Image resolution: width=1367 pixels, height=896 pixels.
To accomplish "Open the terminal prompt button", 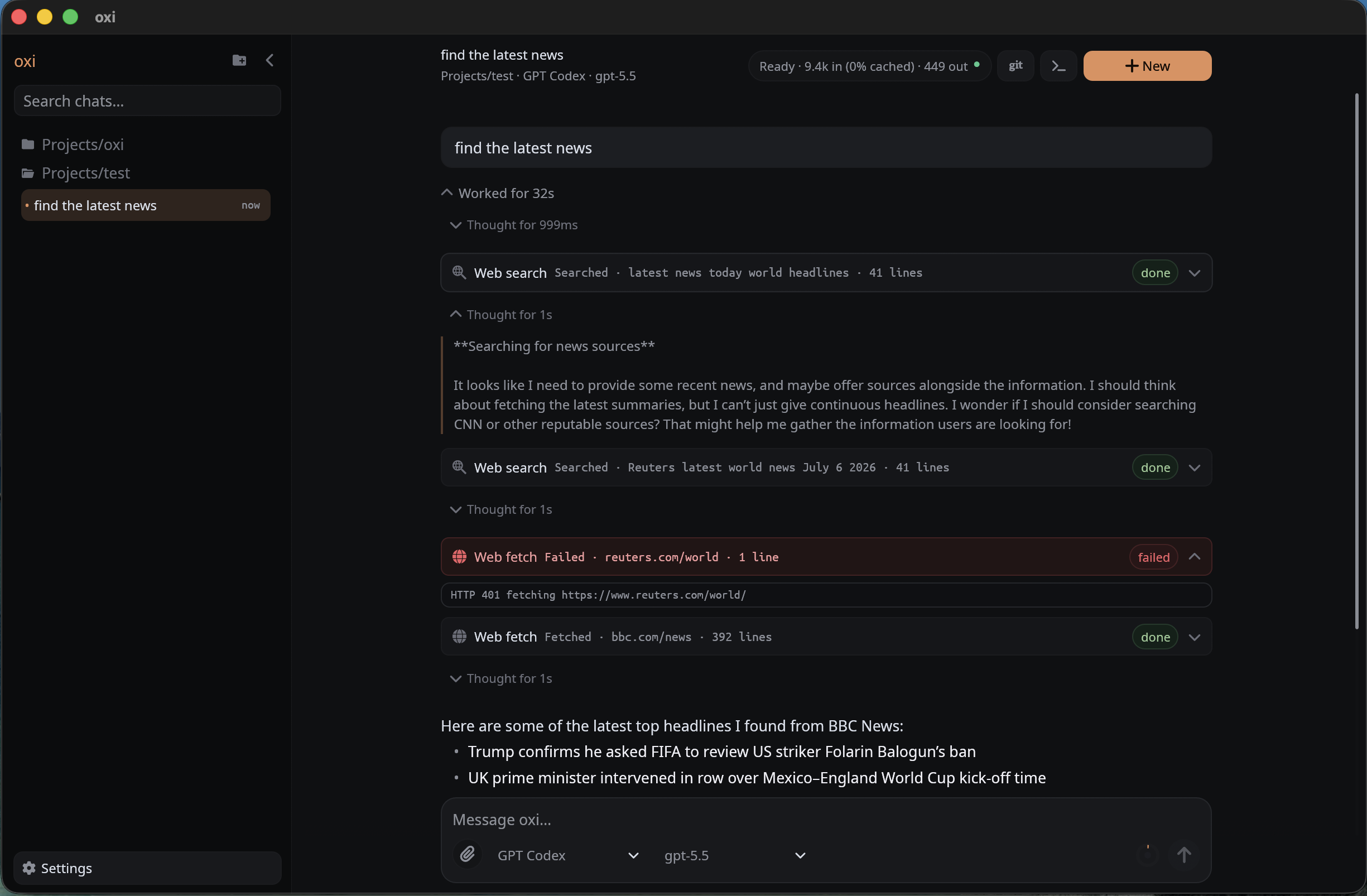I will pos(1058,66).
